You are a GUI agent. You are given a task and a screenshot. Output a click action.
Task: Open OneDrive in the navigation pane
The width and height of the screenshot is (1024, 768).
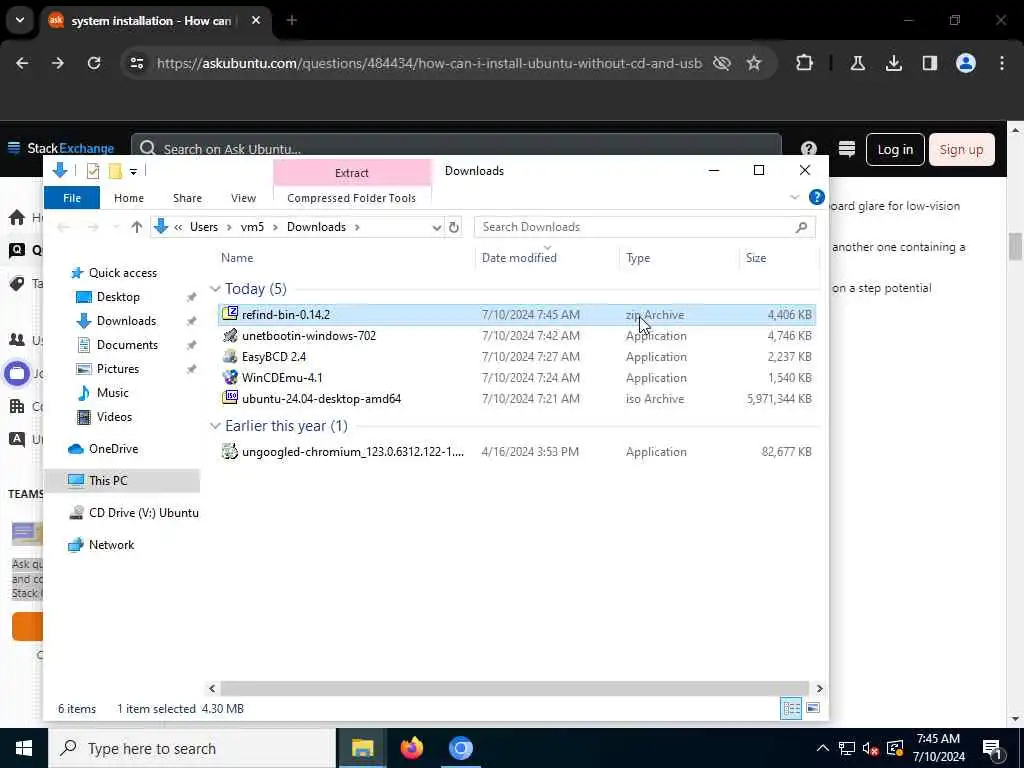point(114,449)
